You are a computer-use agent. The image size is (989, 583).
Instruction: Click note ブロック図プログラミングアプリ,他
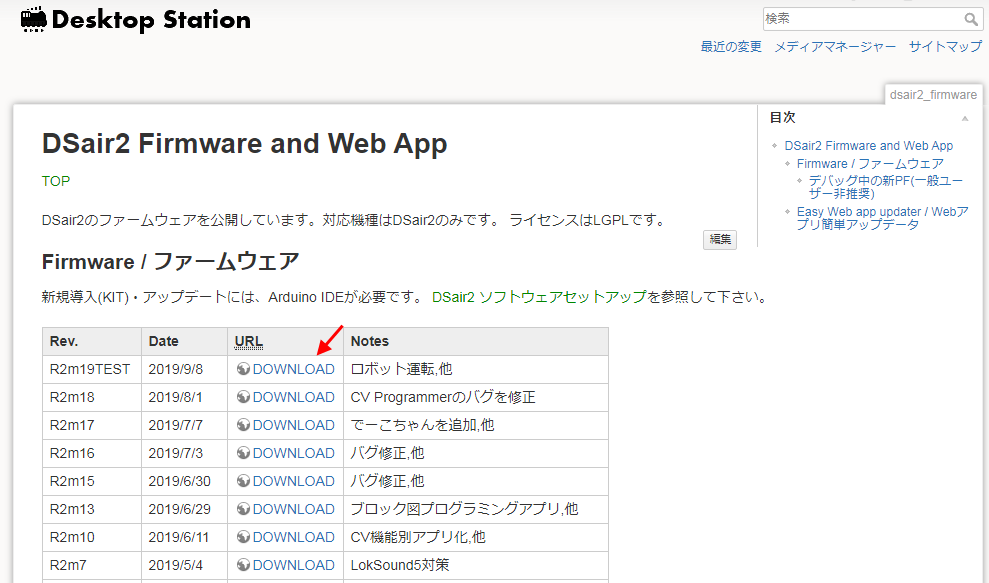pyautogui.click(x=464, y=509)
